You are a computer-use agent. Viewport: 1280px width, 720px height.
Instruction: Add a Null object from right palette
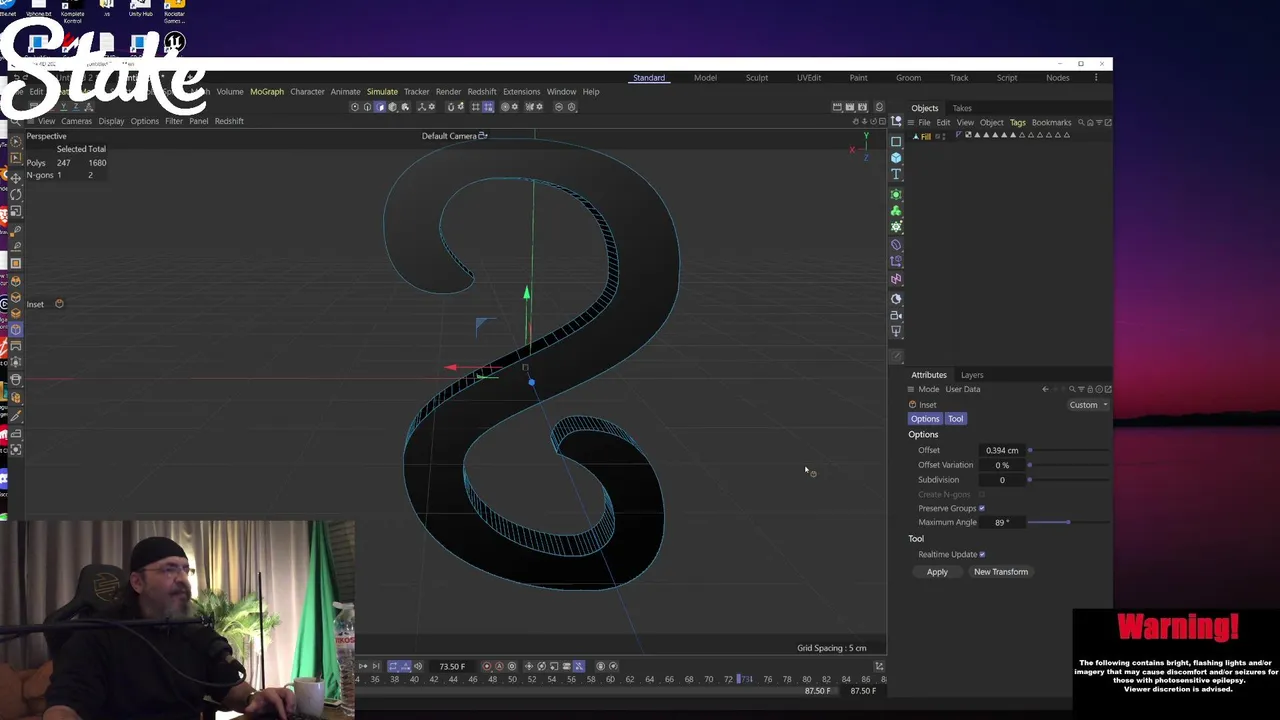coord(896,121)
